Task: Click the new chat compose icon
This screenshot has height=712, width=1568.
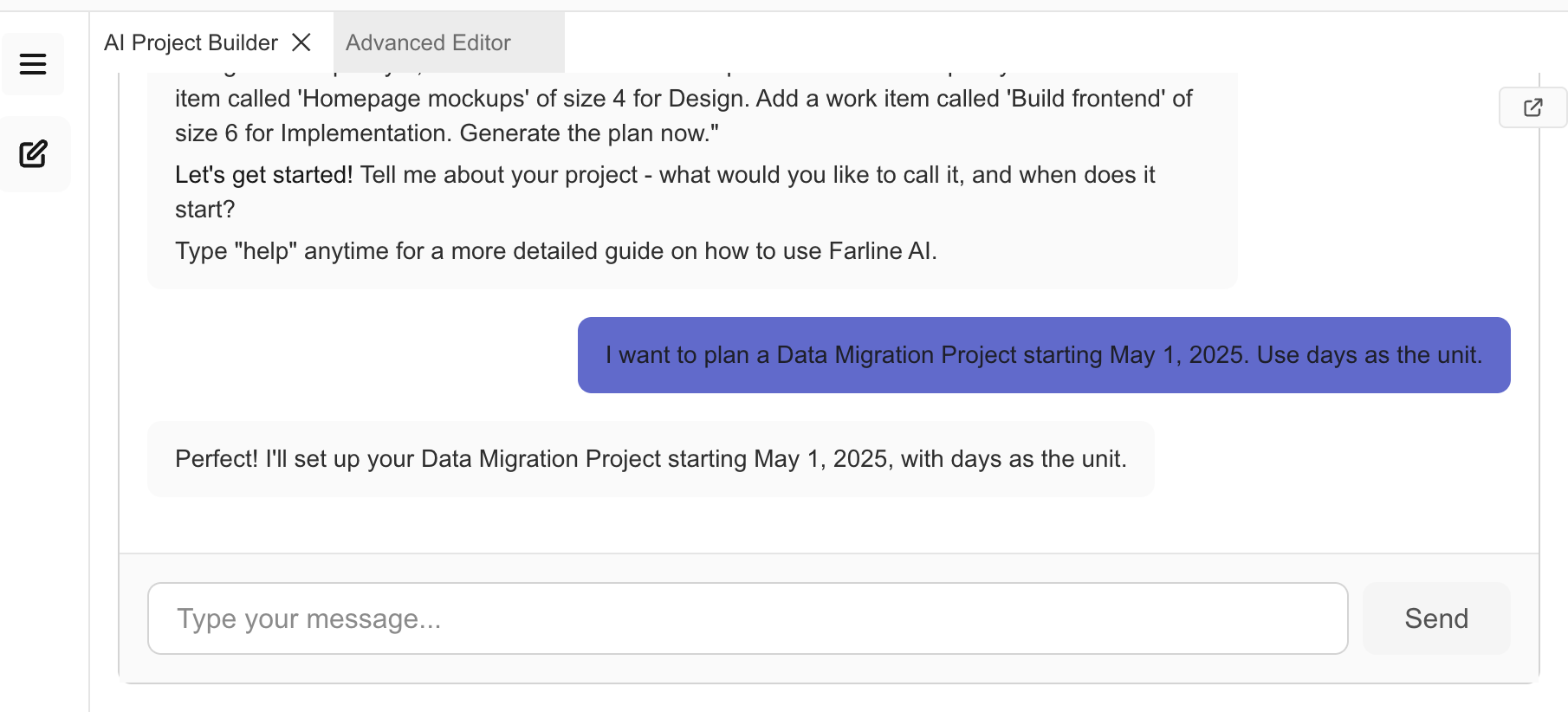Action: tap(34, 154)
